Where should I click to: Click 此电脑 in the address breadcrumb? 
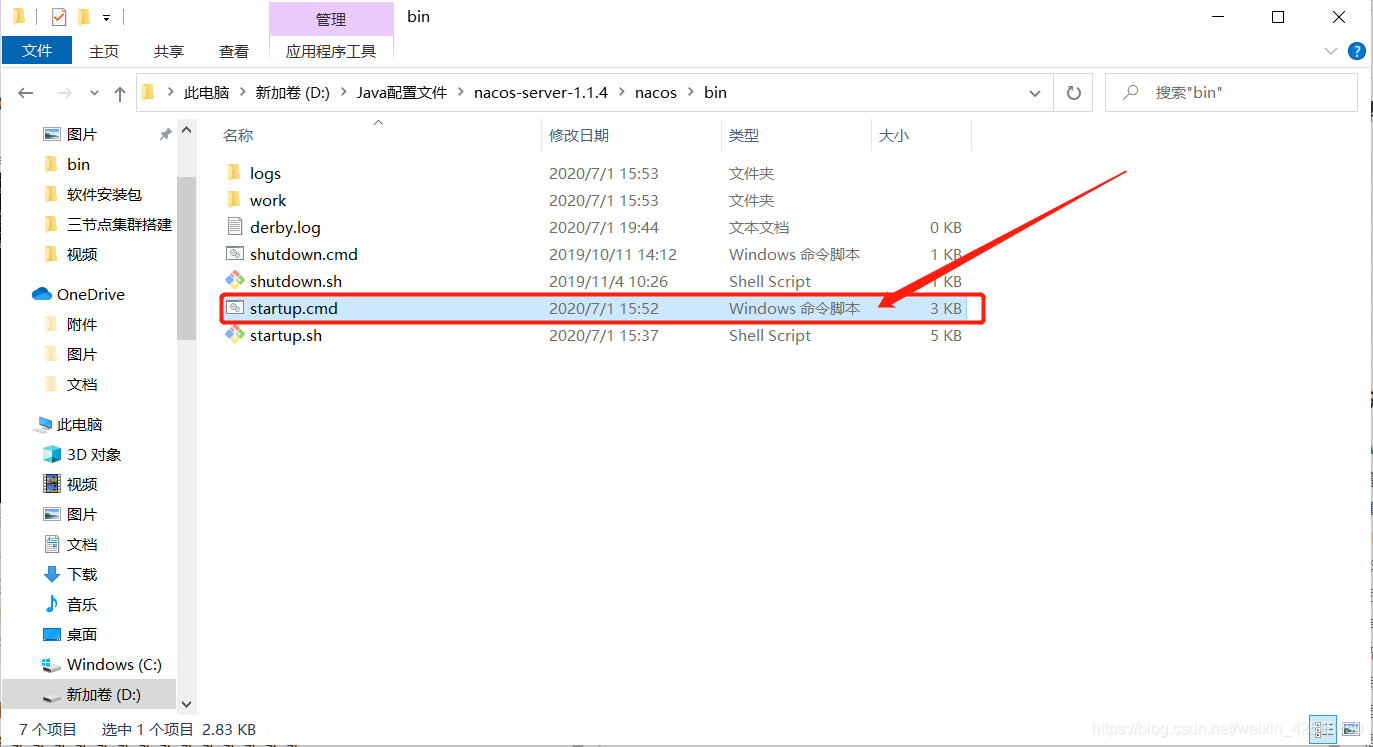(x=207, y=93)
